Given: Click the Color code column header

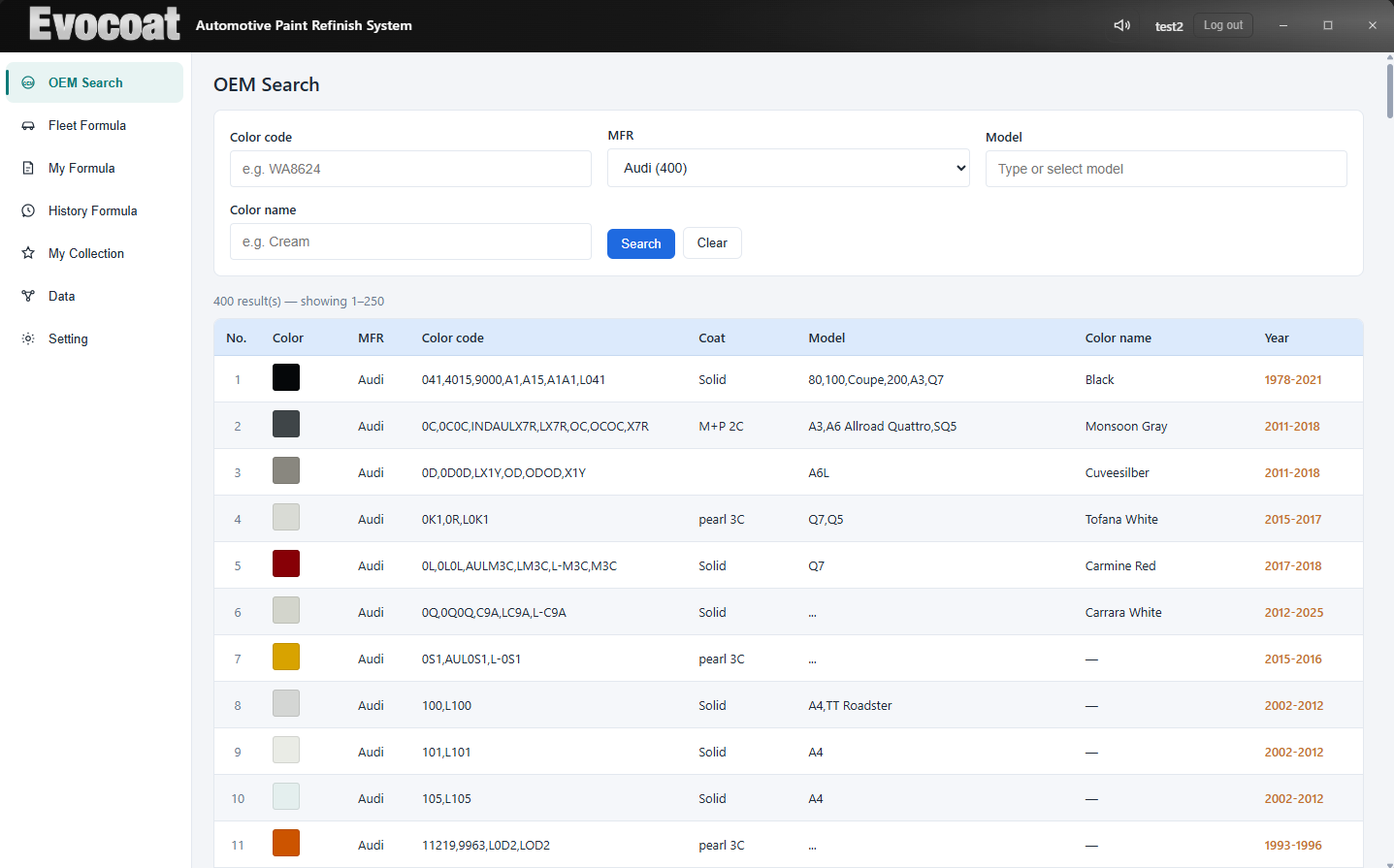Looking at the screenshot, I should pos(452,338).
